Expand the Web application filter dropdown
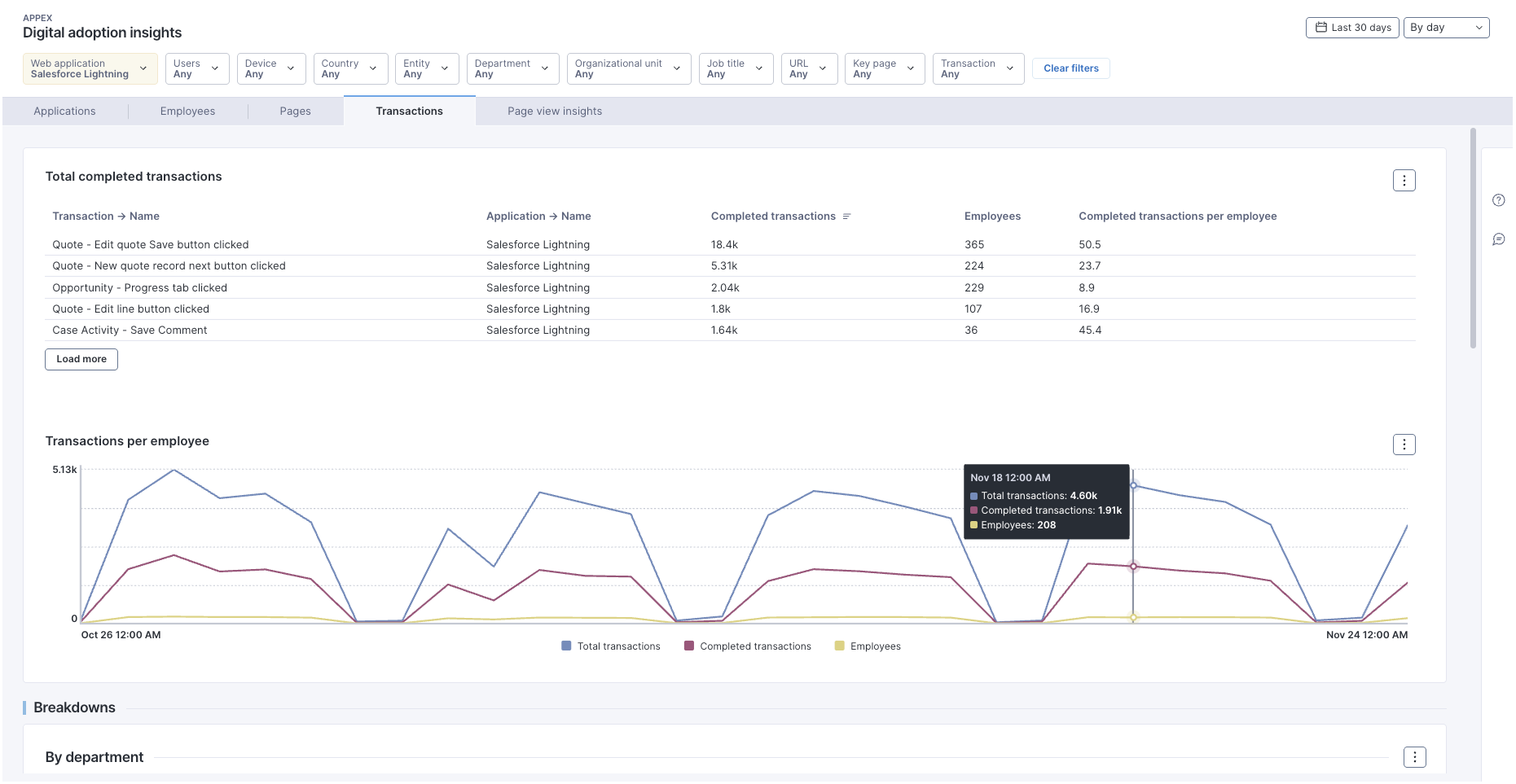Image resolution: width=1516 pixels, height=784 pixels. coord(90,68)
